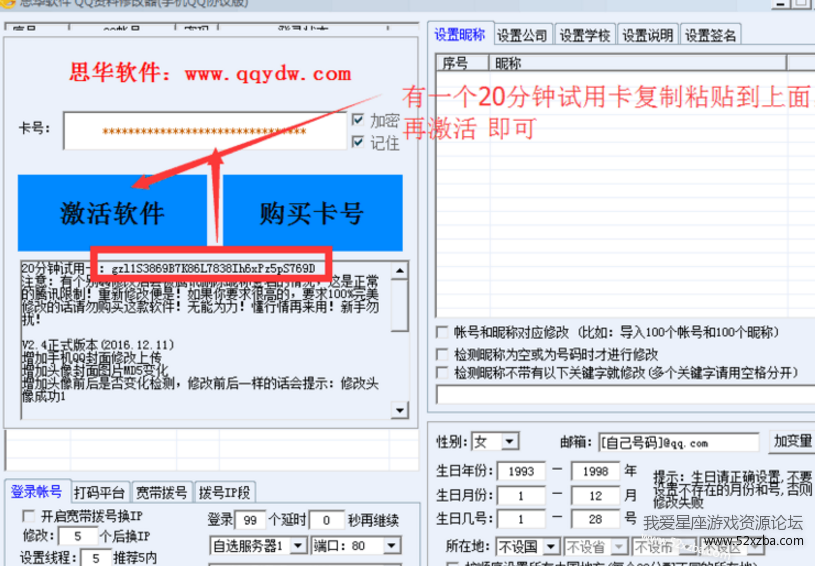Uncheck the 记住 checkbox
The image size is (815, 566).
(x=358, y=142)
